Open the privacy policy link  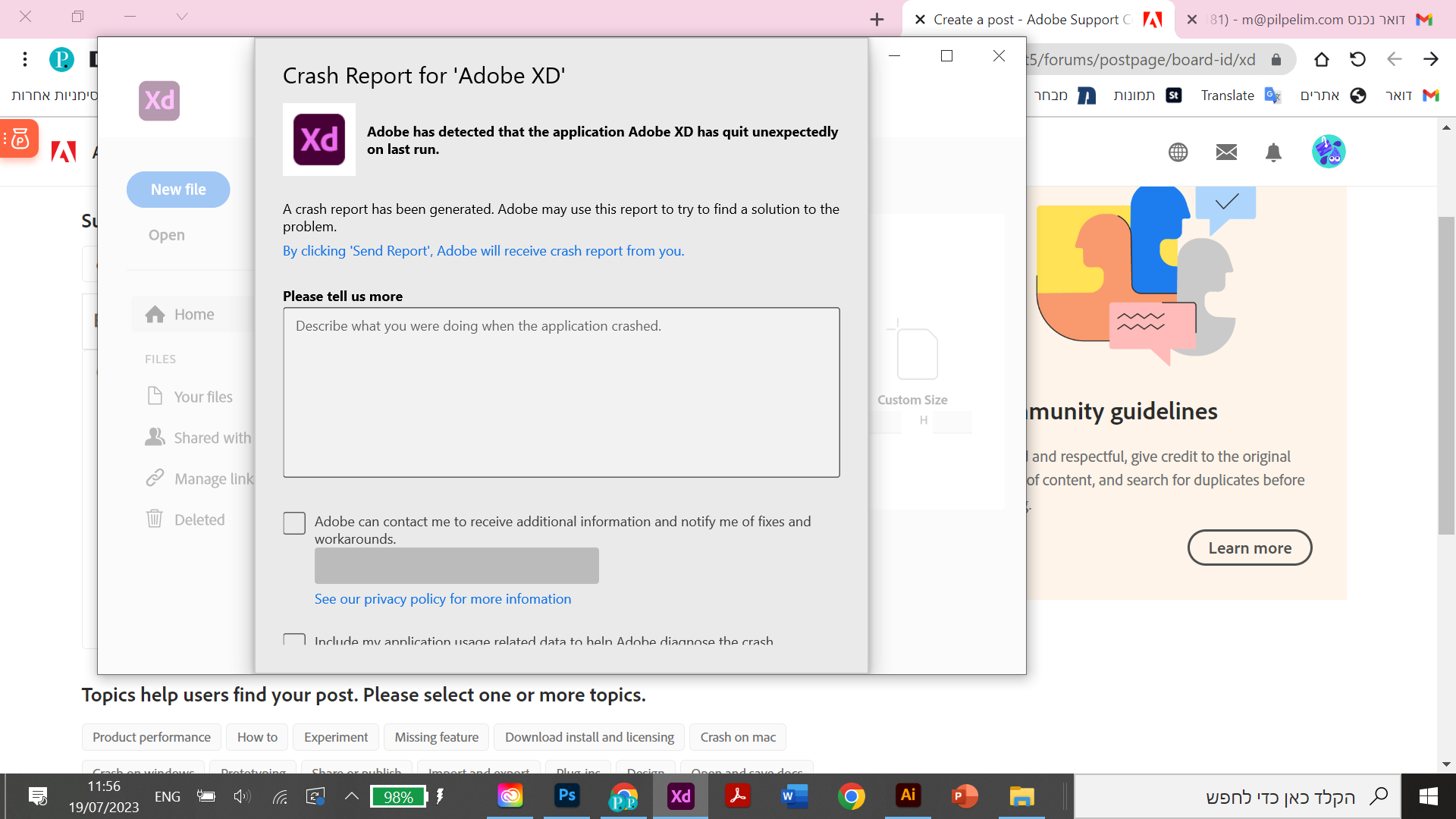tap(443, 598)
